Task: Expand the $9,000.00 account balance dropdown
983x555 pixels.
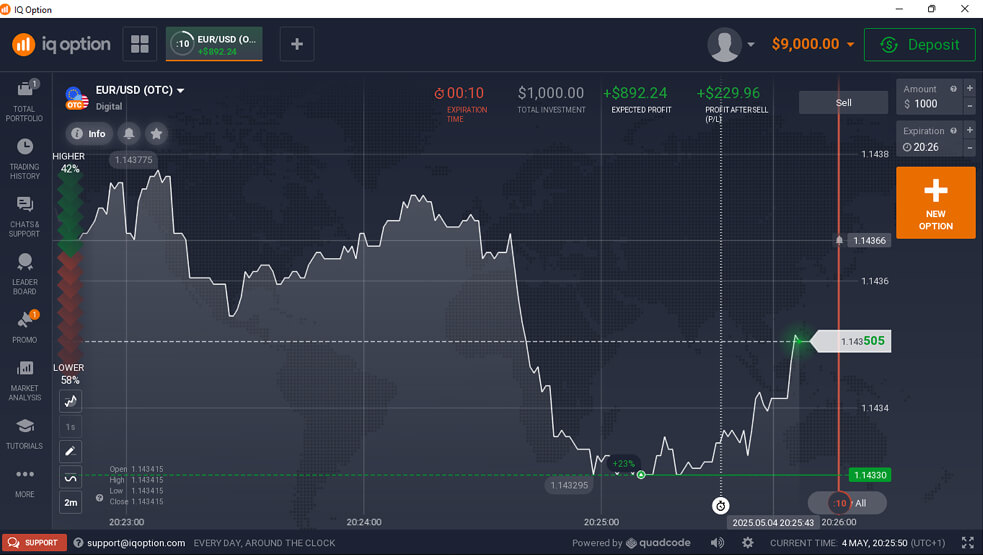Action: point(850,44)
